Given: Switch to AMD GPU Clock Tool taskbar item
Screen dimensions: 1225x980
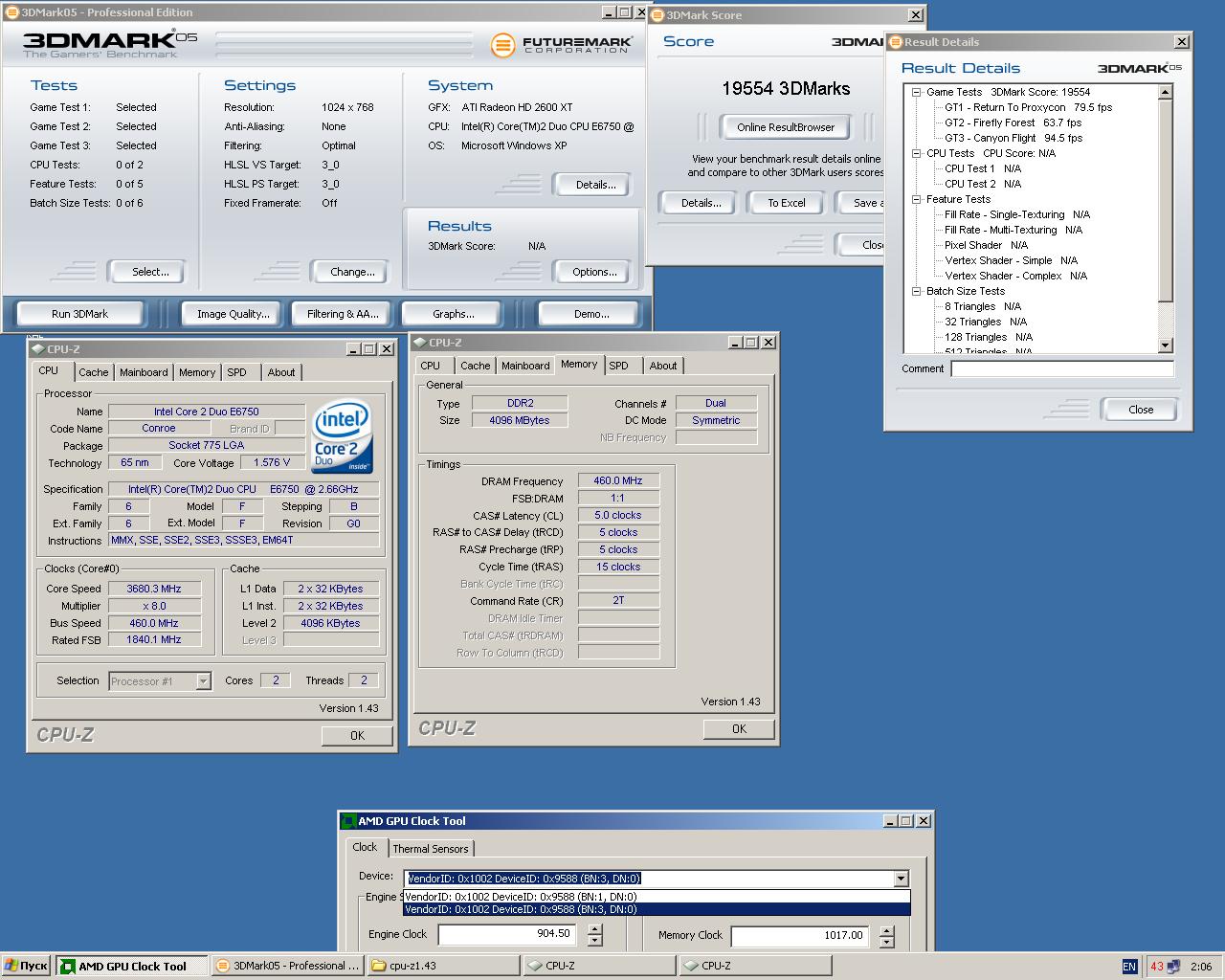Looking at the screenshot, I should click(132, 966).
